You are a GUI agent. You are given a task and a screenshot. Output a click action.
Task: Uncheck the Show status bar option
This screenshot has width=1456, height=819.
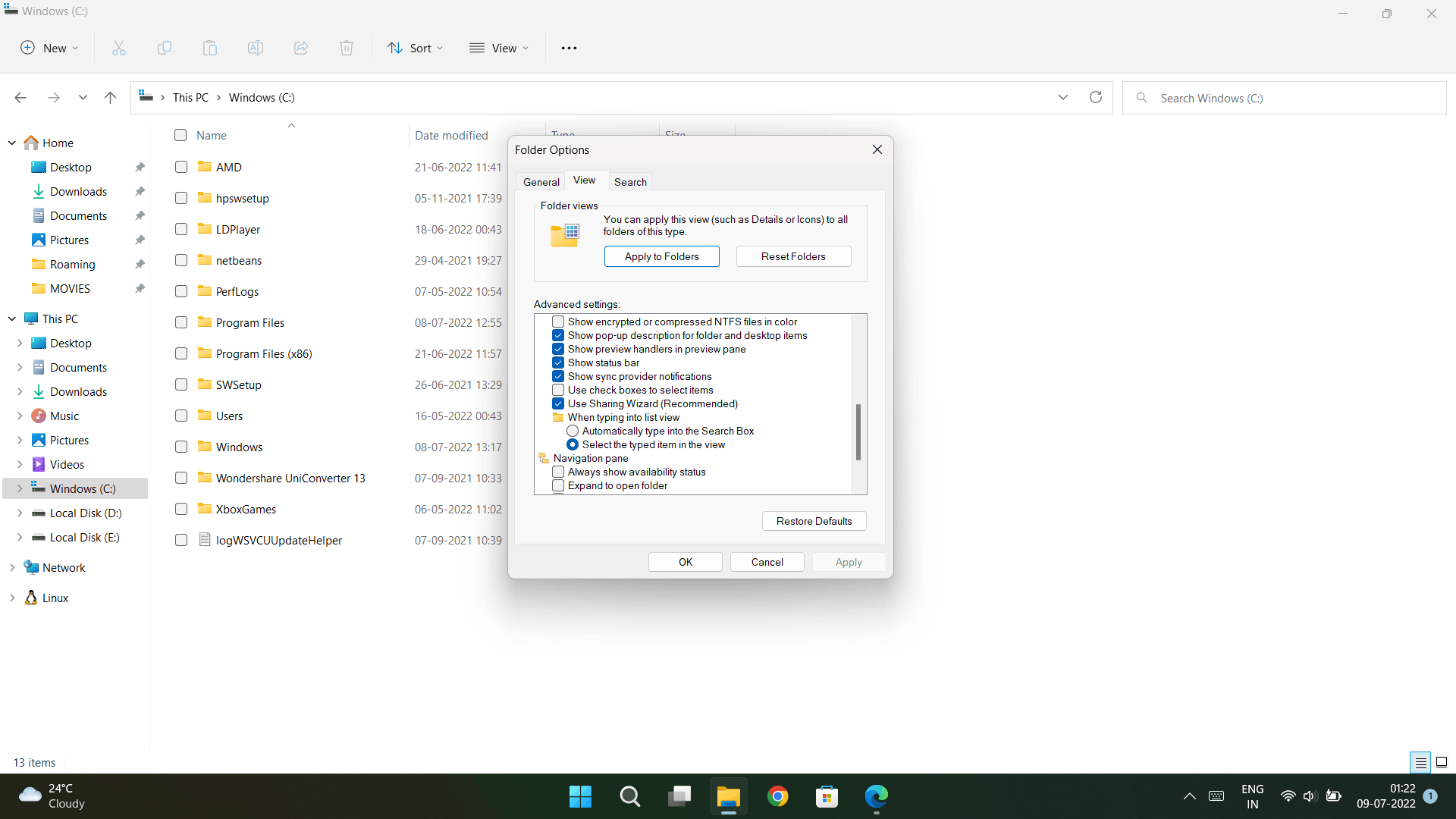click(558, 362)
